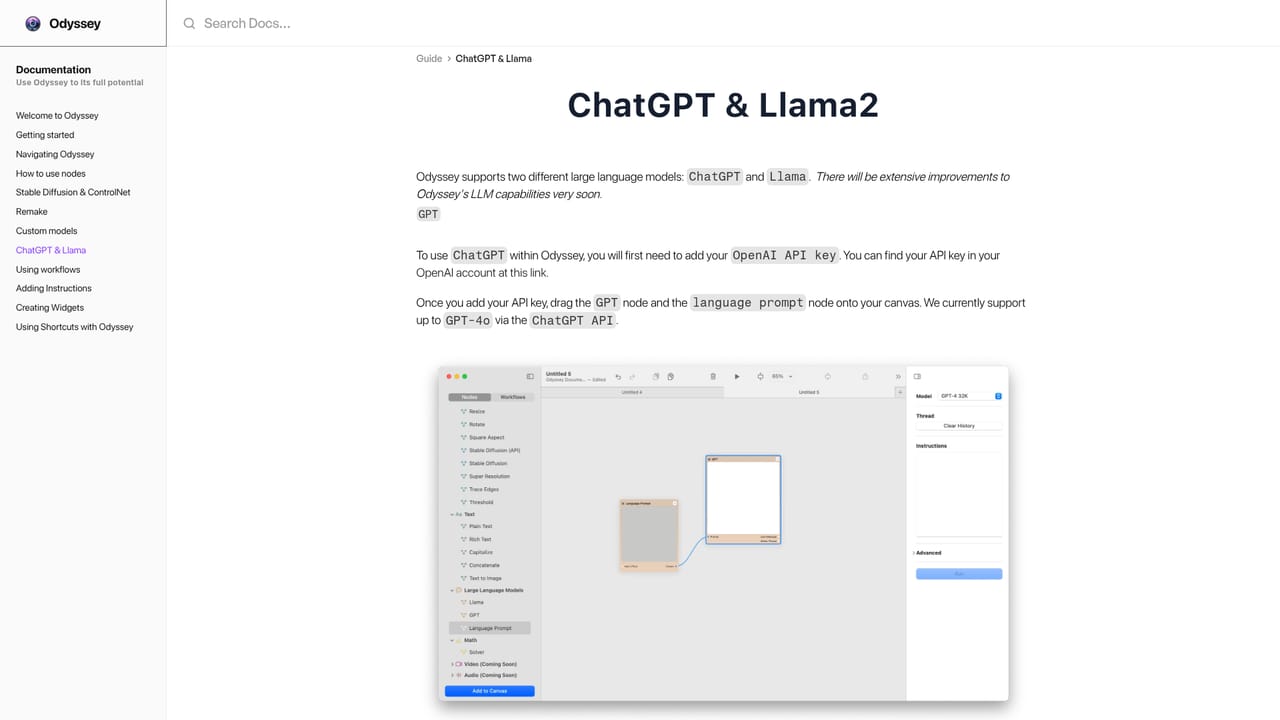Click the ChatGPT & Llama2 page heading

[x=723, y=105]
